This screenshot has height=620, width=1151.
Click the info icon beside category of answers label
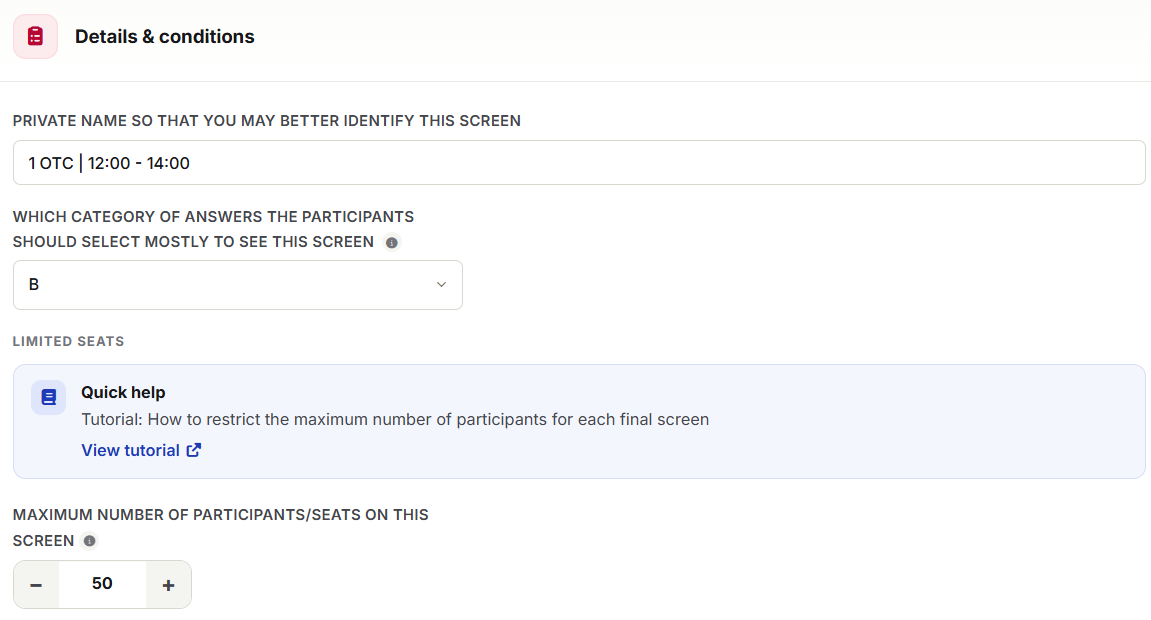[392, 243]
